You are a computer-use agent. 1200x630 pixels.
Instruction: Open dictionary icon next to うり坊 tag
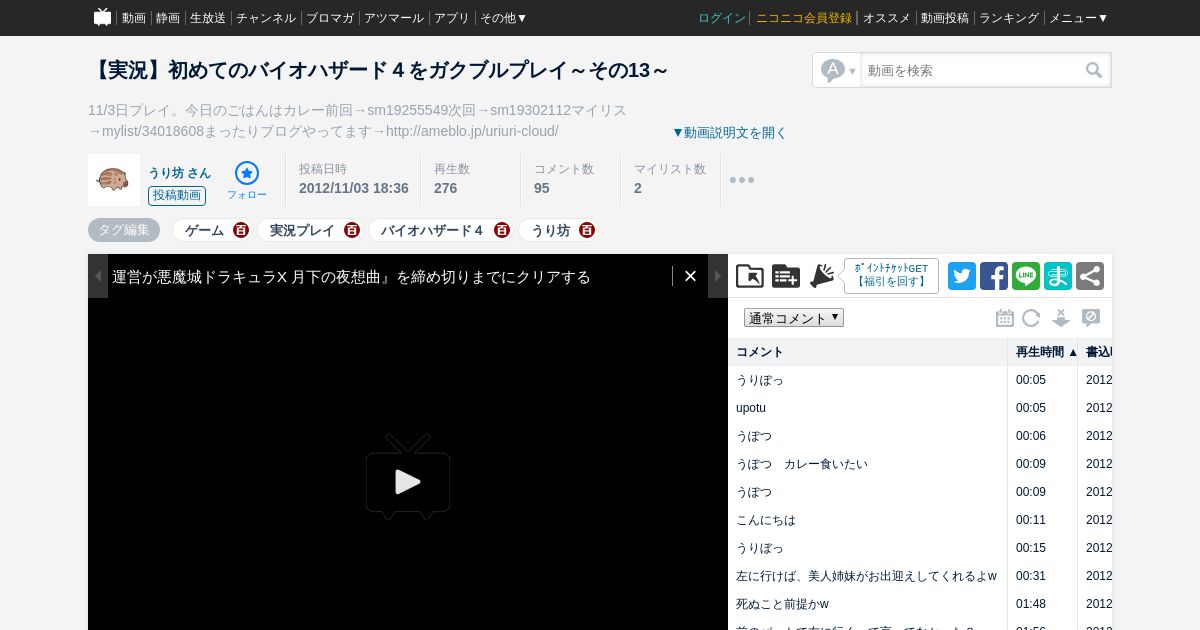(587, 230)
